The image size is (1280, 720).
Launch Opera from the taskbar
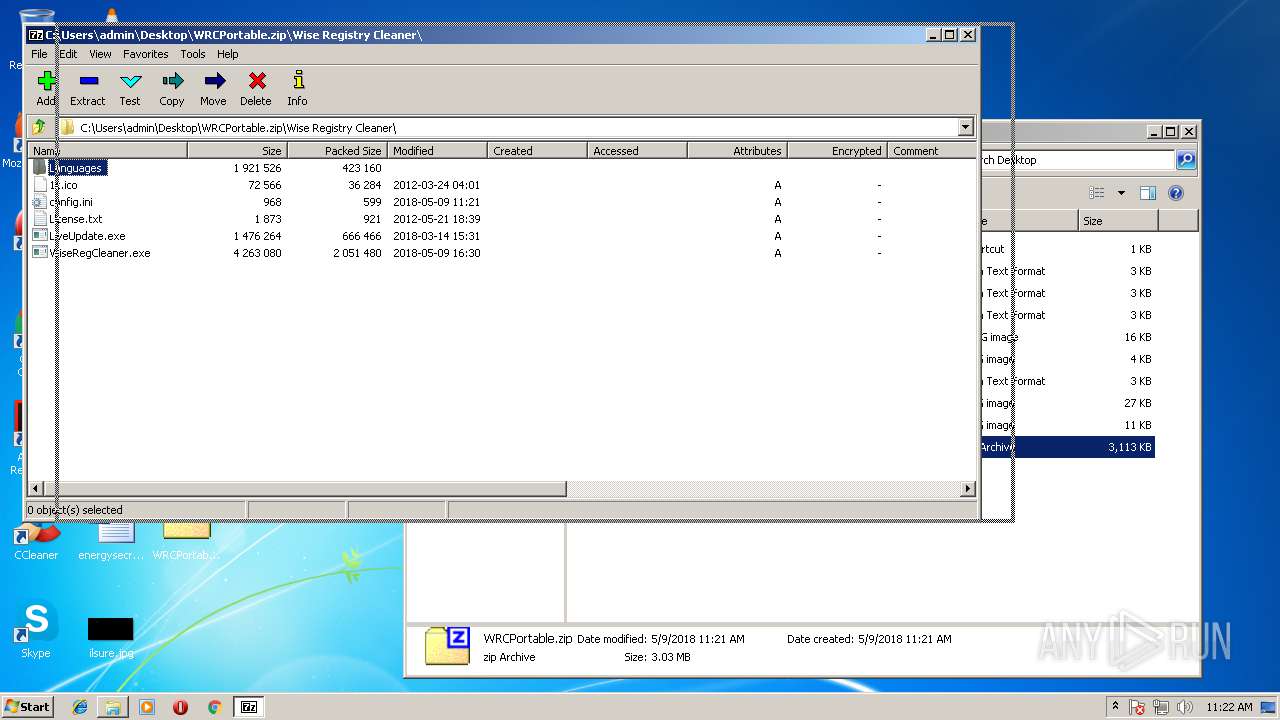[x=180, y=707]
